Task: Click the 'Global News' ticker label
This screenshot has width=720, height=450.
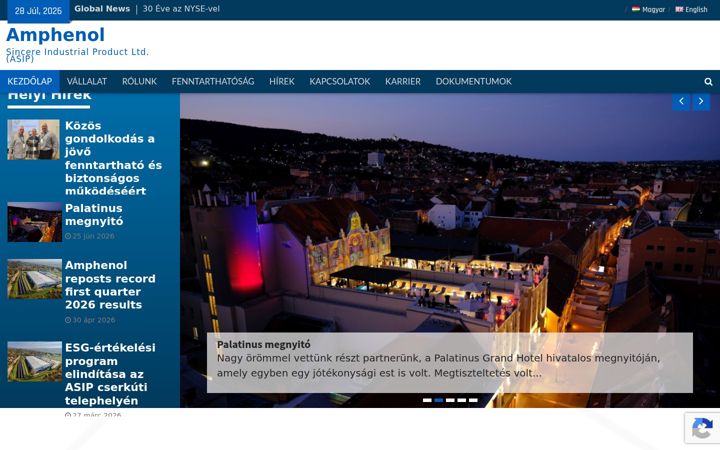Action: [x=102, y=9]
